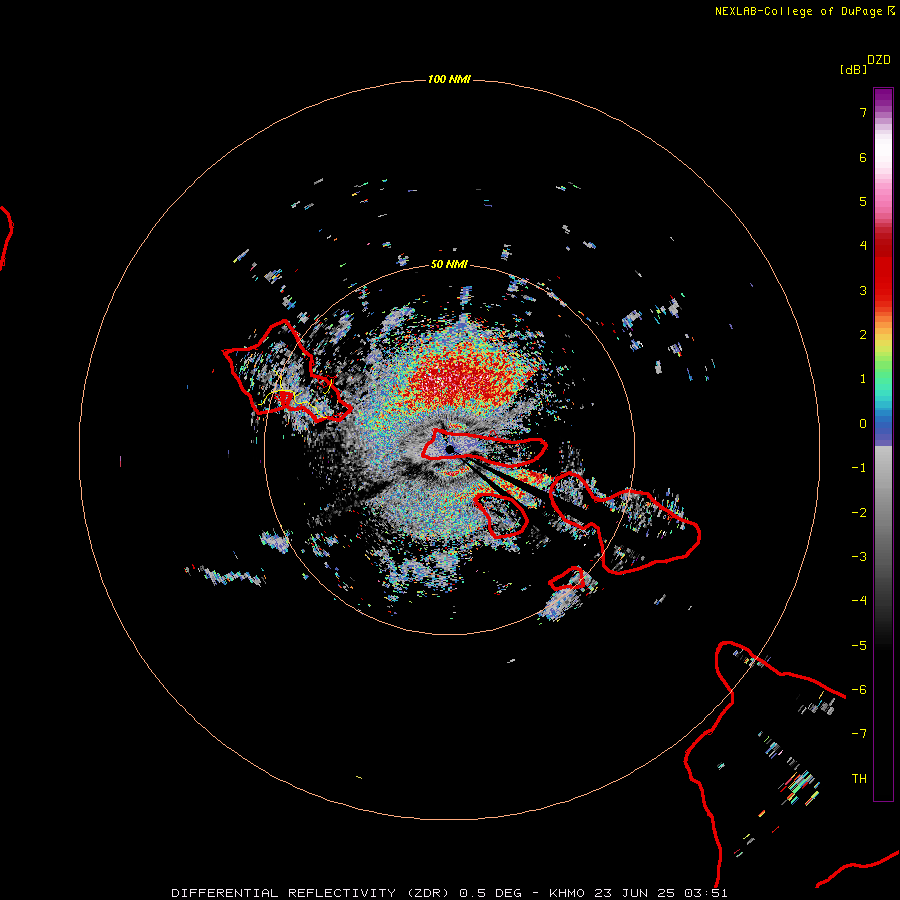Click the -5 dB tick label
The width and height of the screenshot is (900, 900).
pyautogui.click(x=859, y=646)
